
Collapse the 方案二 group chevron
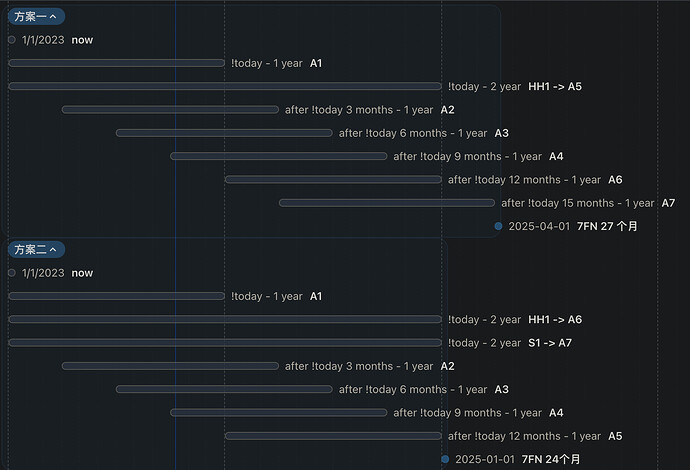tap(54, 249)
